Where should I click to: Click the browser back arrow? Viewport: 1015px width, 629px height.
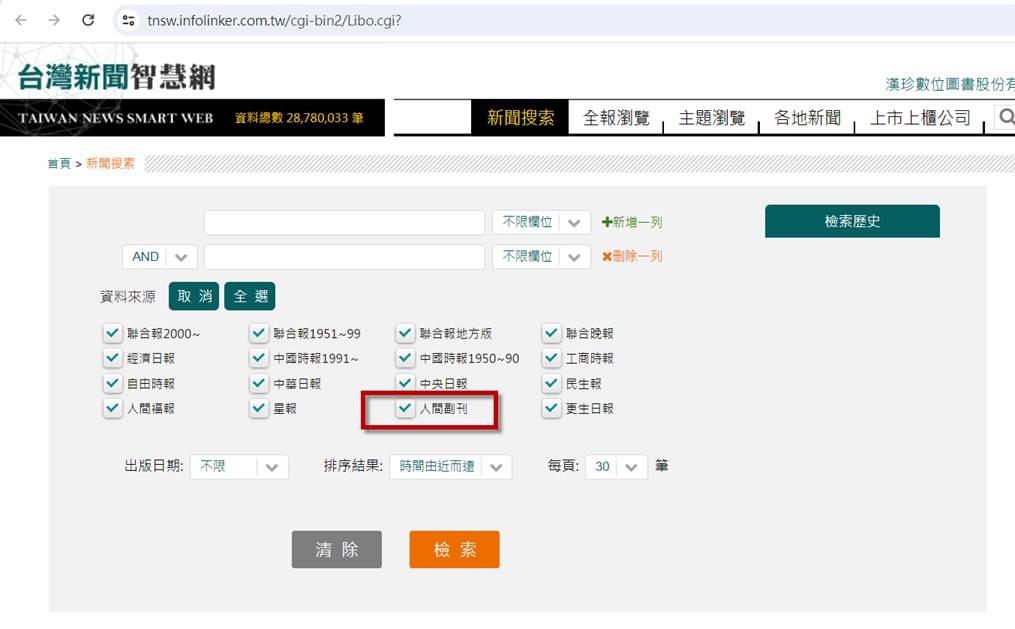21,20
